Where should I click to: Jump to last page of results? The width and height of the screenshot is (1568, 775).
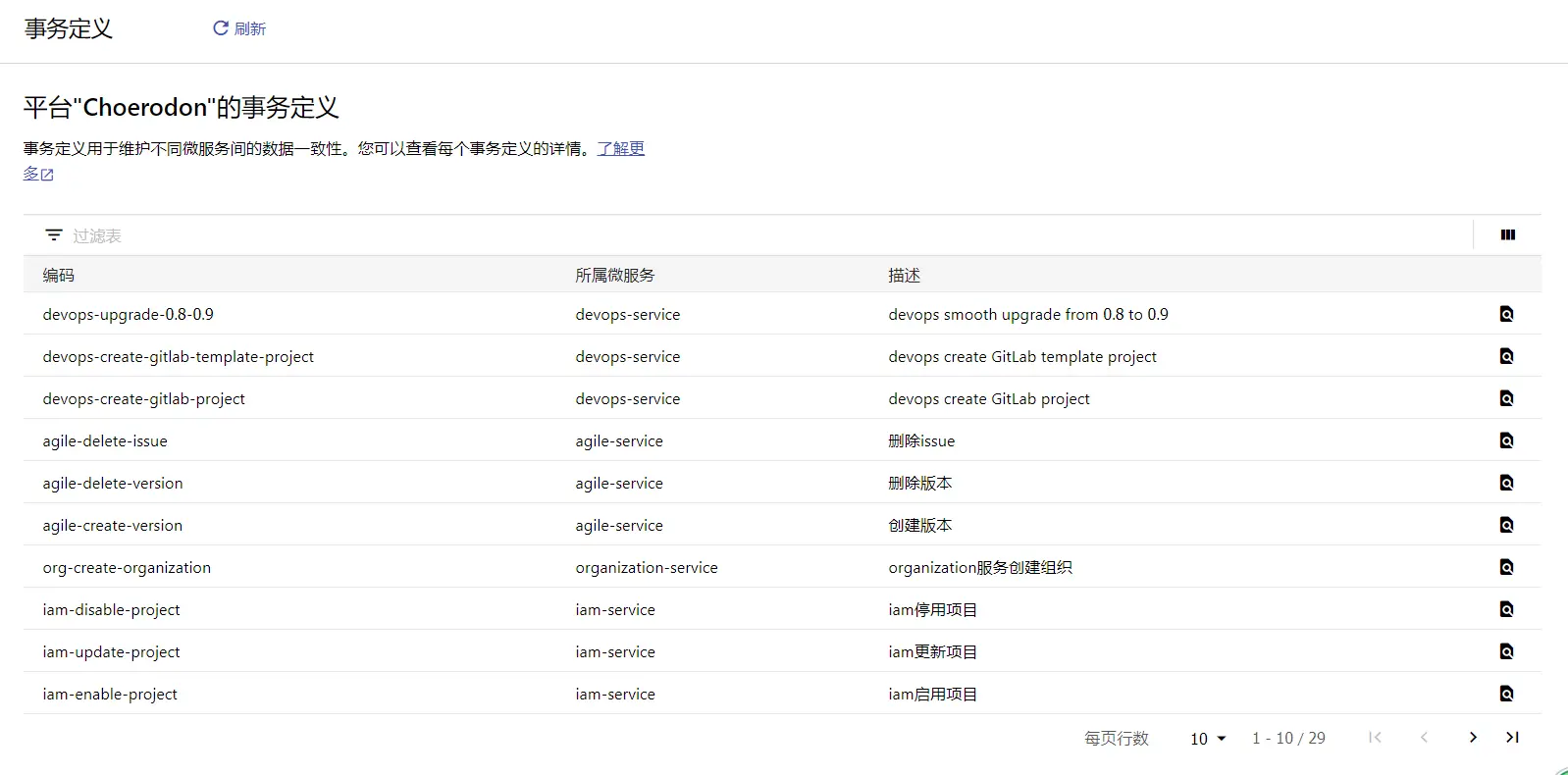tap(1512, 738)
